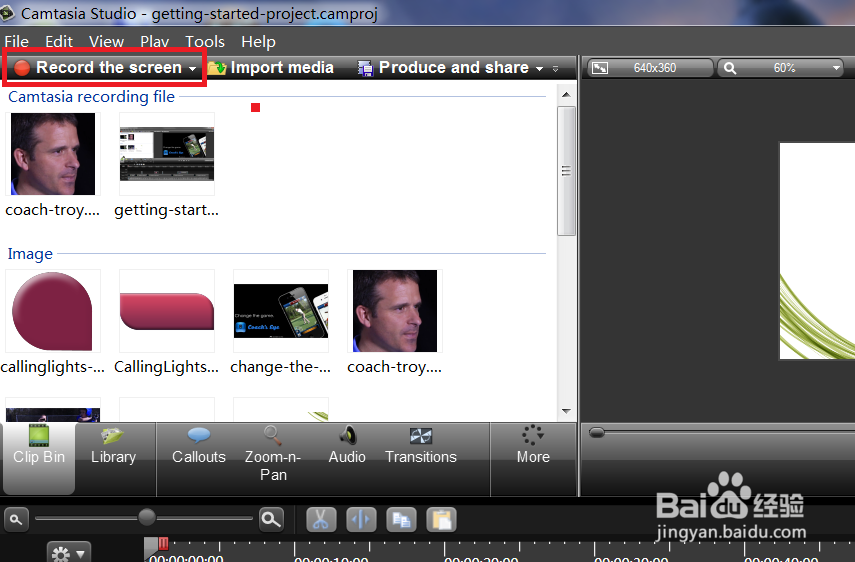The width and height of the screenshot is (855, 562).
Task: Select the callinglights-... teardrop image thumbnail
Action: coord(53,311)
